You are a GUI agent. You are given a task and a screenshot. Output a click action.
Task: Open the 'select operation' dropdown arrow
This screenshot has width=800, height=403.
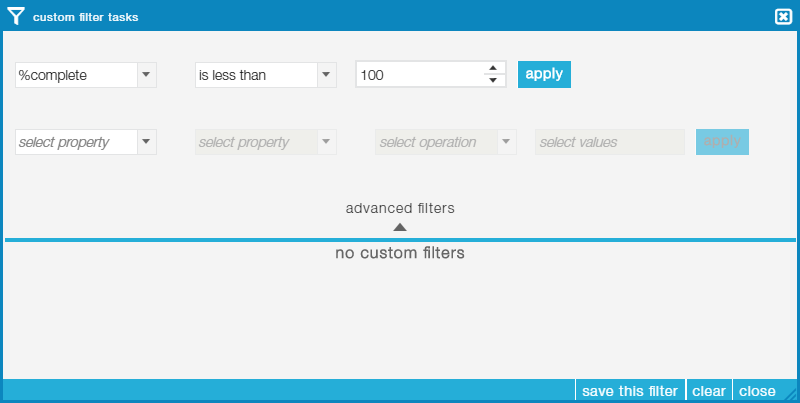click(x=506, y=142)
